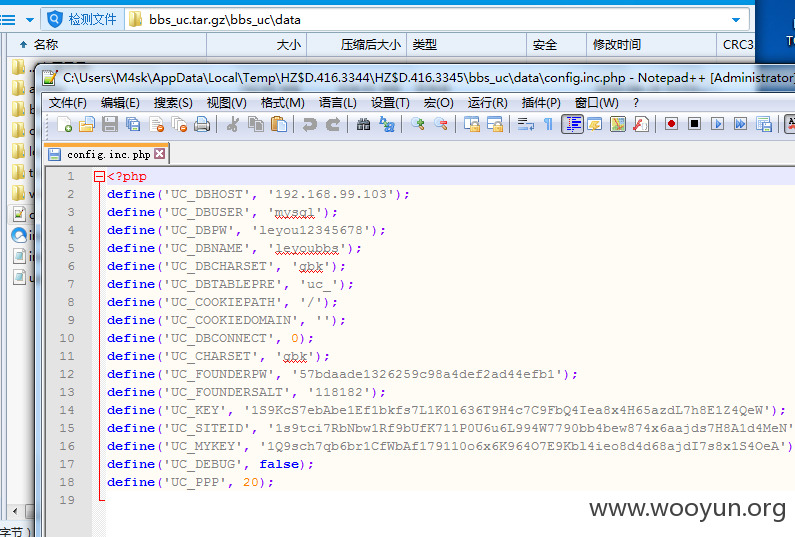Cut selection using scissors icon
Viewport: 795px width, 537px height.
pyautogui.click(x=233, y=124)
